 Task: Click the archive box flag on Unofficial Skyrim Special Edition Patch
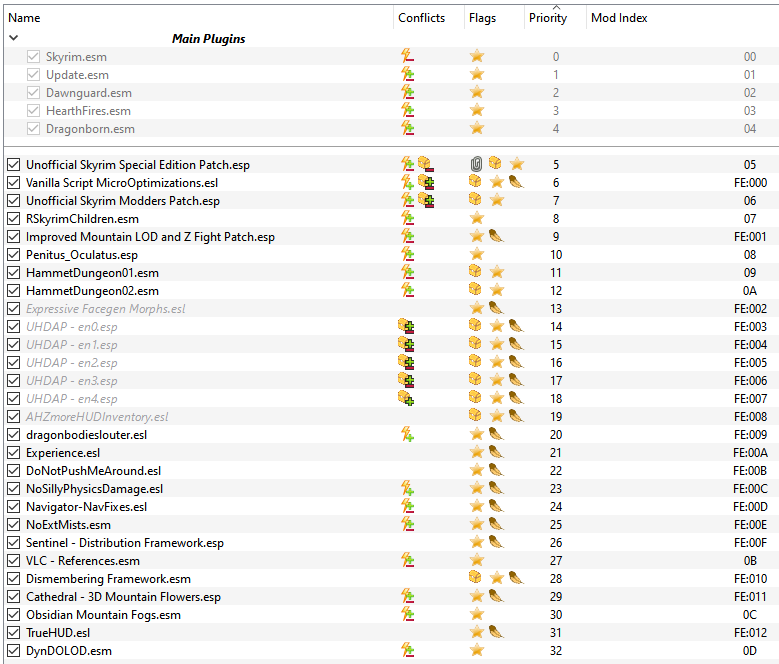click(x=495, y=163)
